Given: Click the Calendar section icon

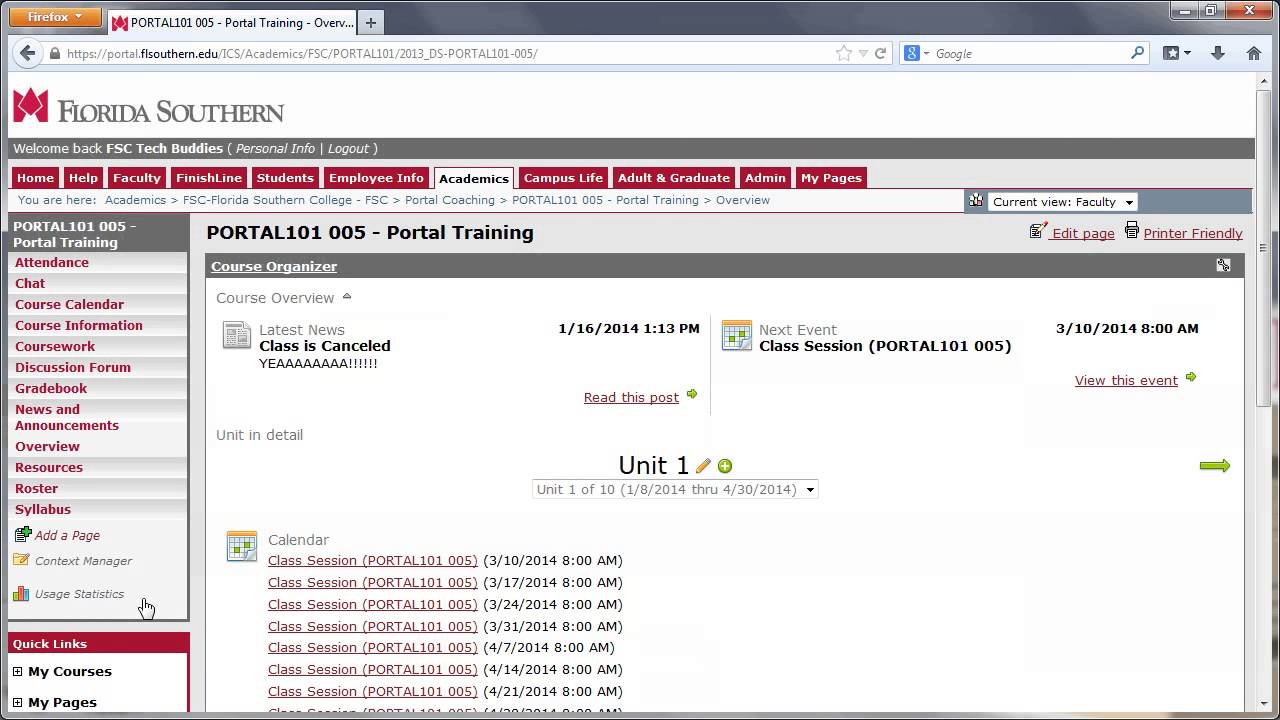Looking at the screenshot, I should point(242,546).
